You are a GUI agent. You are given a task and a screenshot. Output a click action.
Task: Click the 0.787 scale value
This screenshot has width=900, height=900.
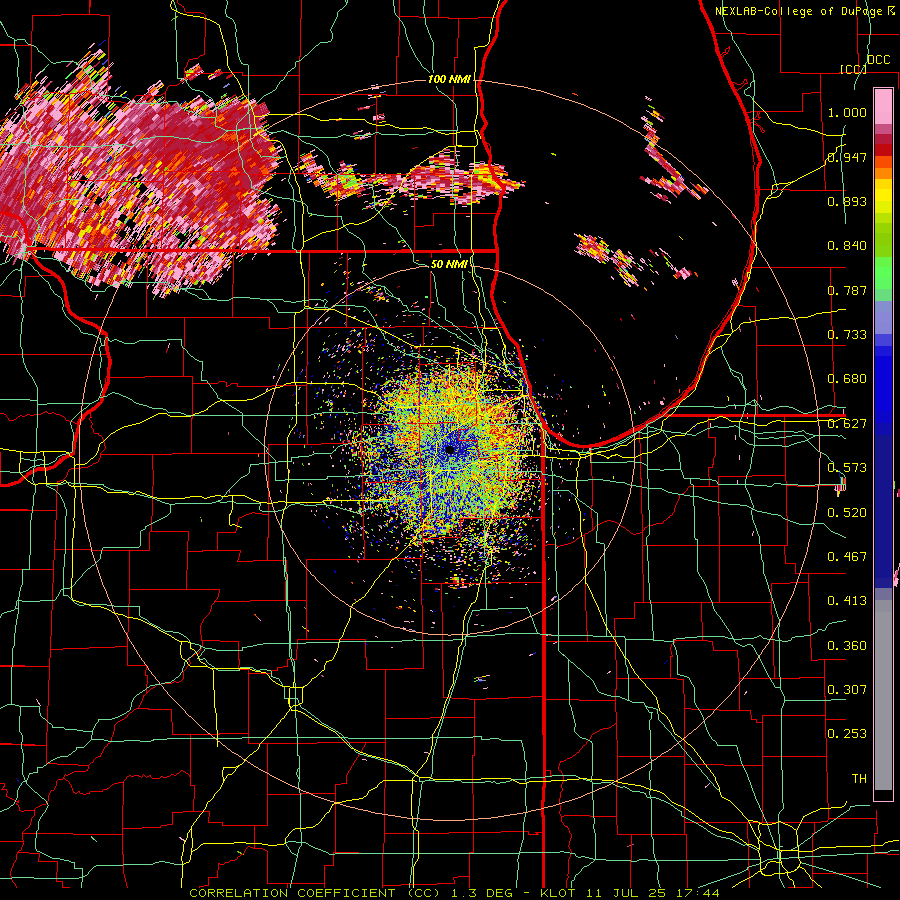(847, 290)
